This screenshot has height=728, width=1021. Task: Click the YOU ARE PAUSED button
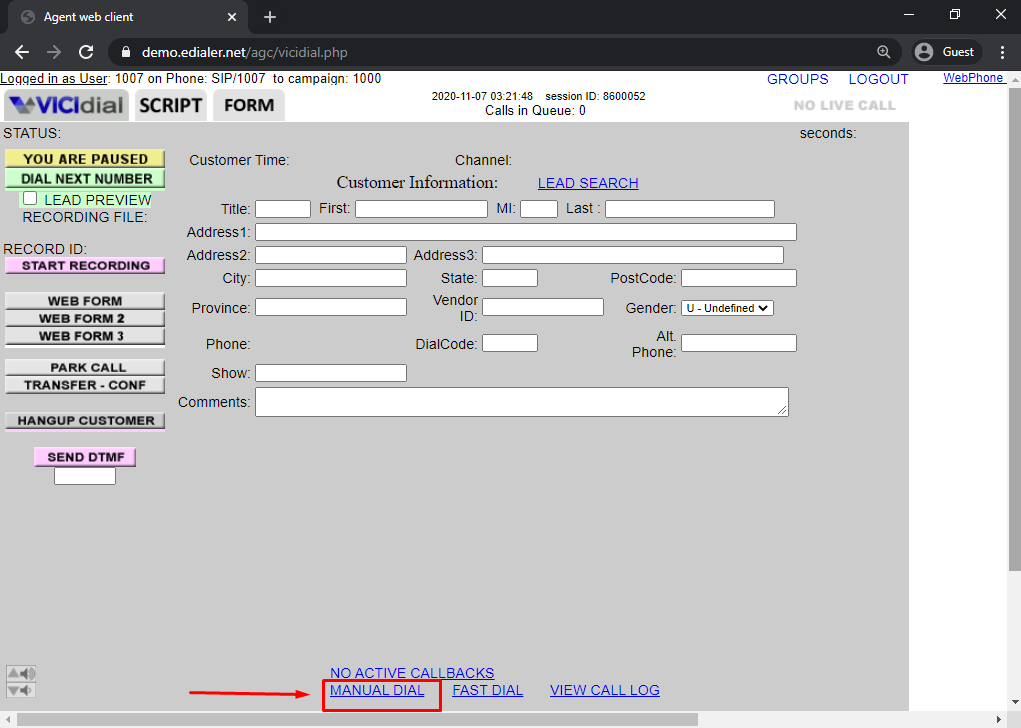85,159
